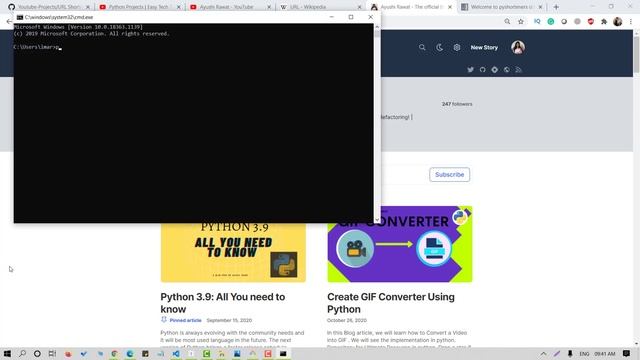Open a new browser tab with plus
This screenshot has height=360, width=640.
coord(556,7)
